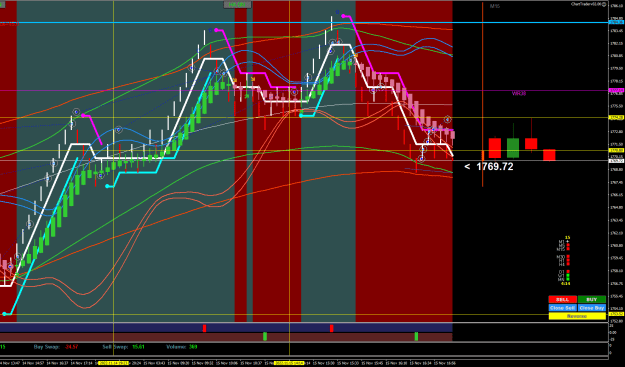Select the first green signal bar in subwindow
The width and height of the screenshot is (625, 367).
(265, 337)
